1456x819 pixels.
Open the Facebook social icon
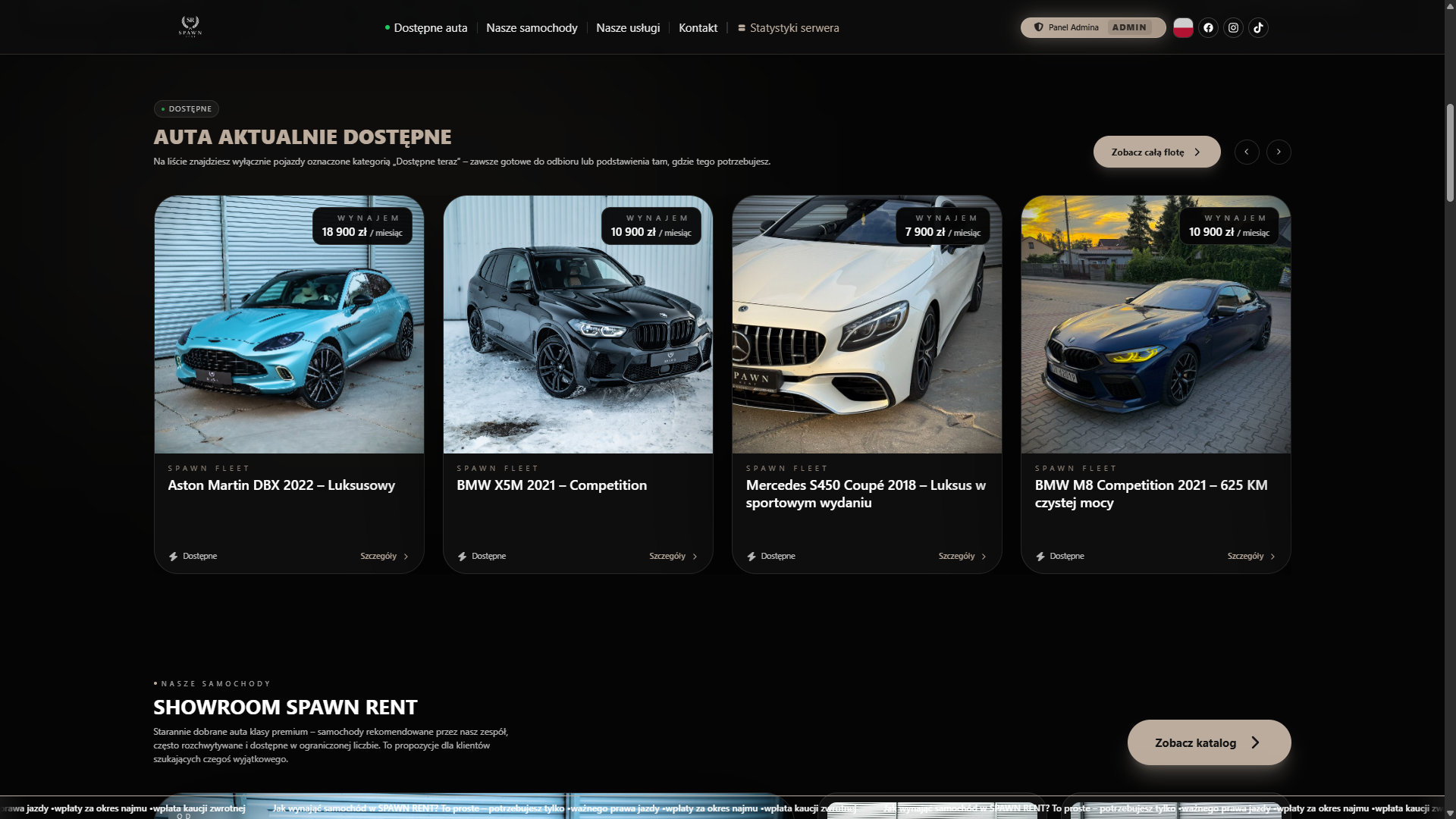pos(1208,27)
